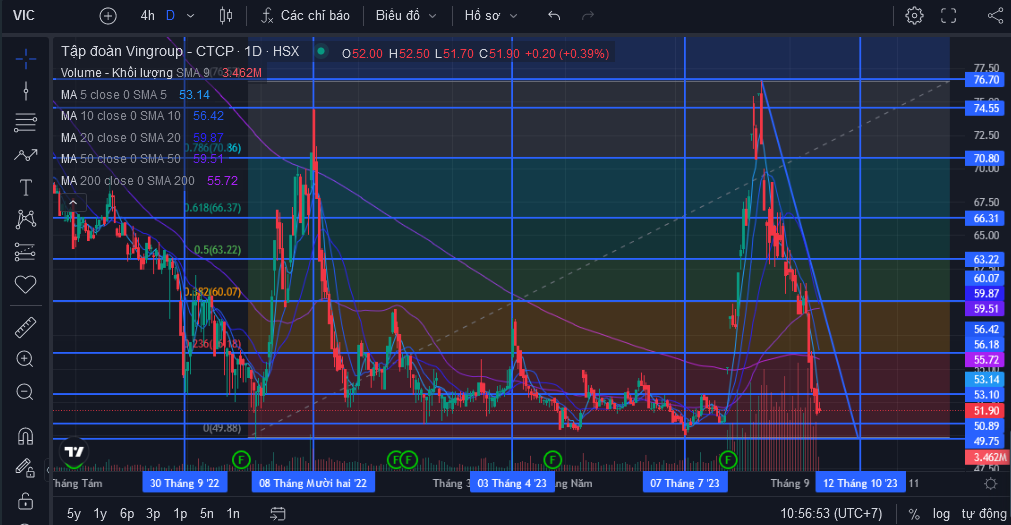This screenshot has height=525, width=1011.
Task: Add a symbol to compare with plus icon
Action: point(108,15)
